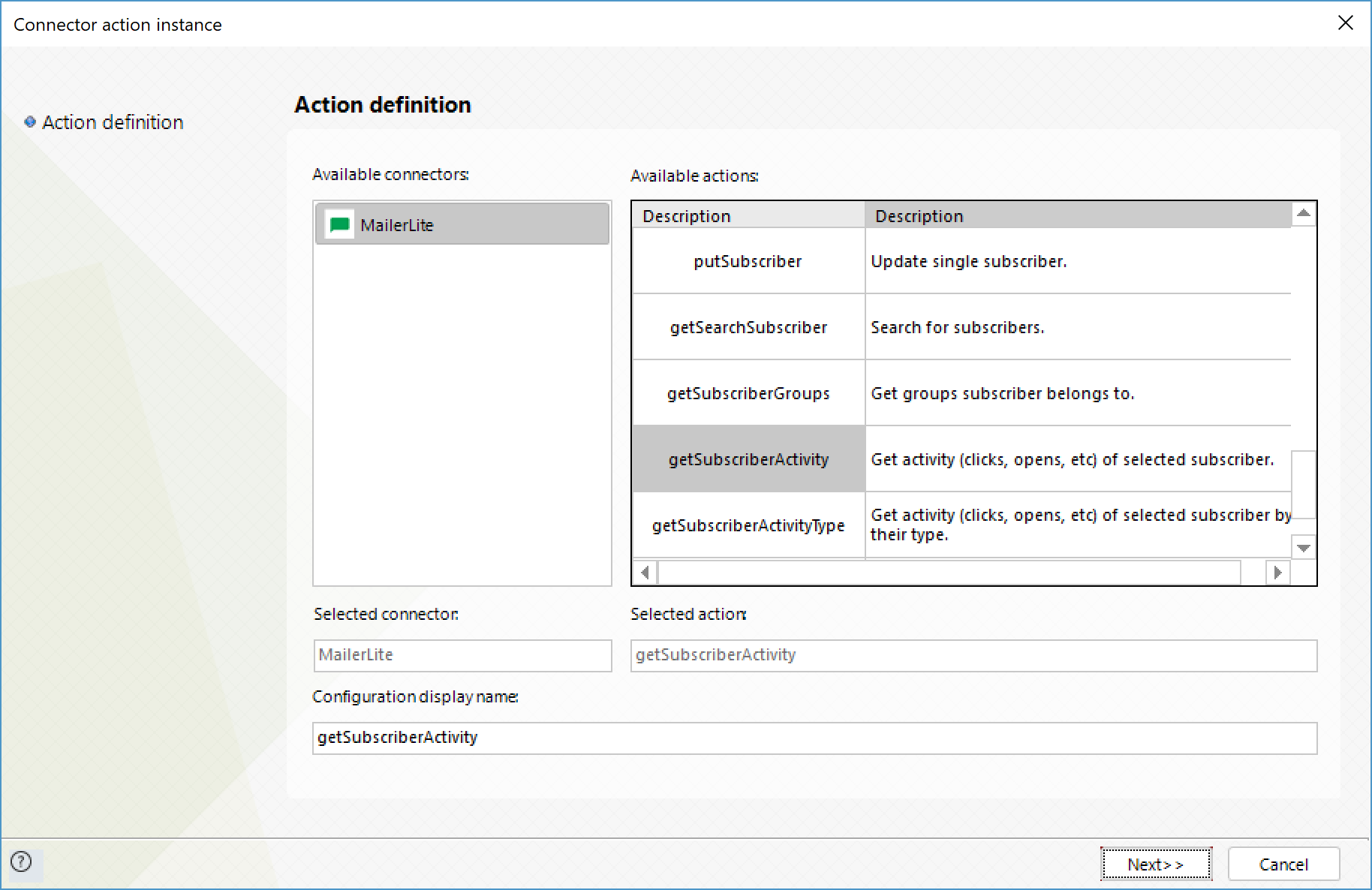This screenshot has height=890, width=1372.
Task: Click the horizontal scrollbar thumb
Action: 949,573
